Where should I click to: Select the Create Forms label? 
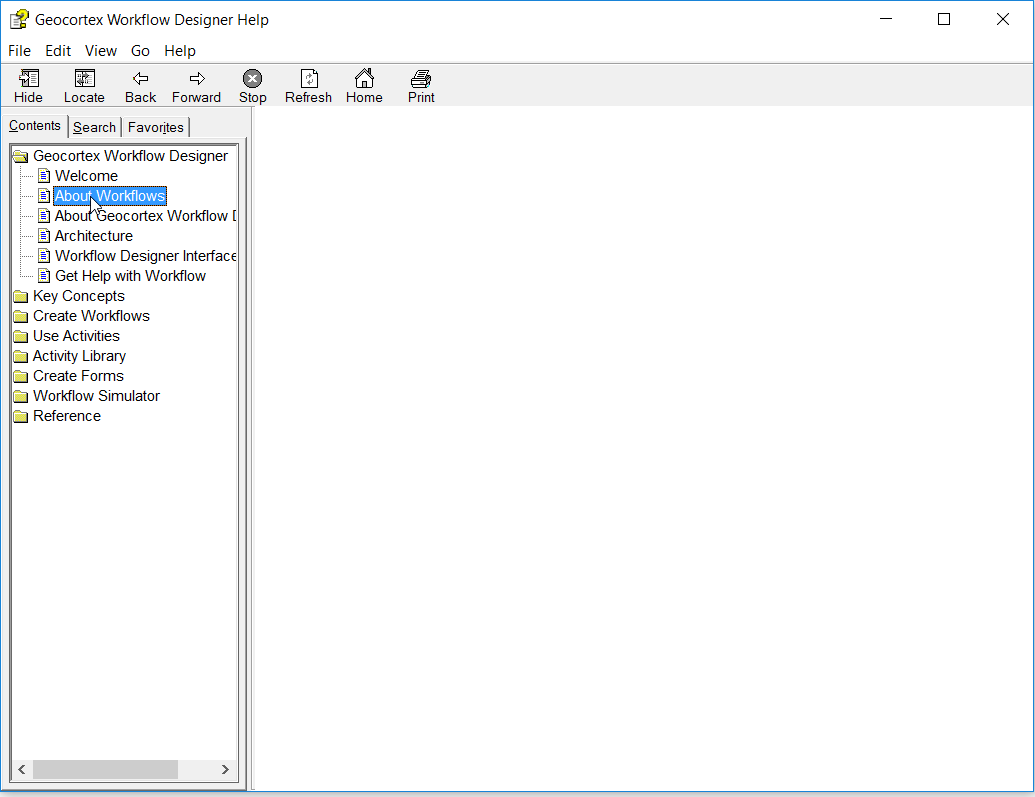pyautogui.click(x=78, y=376)
